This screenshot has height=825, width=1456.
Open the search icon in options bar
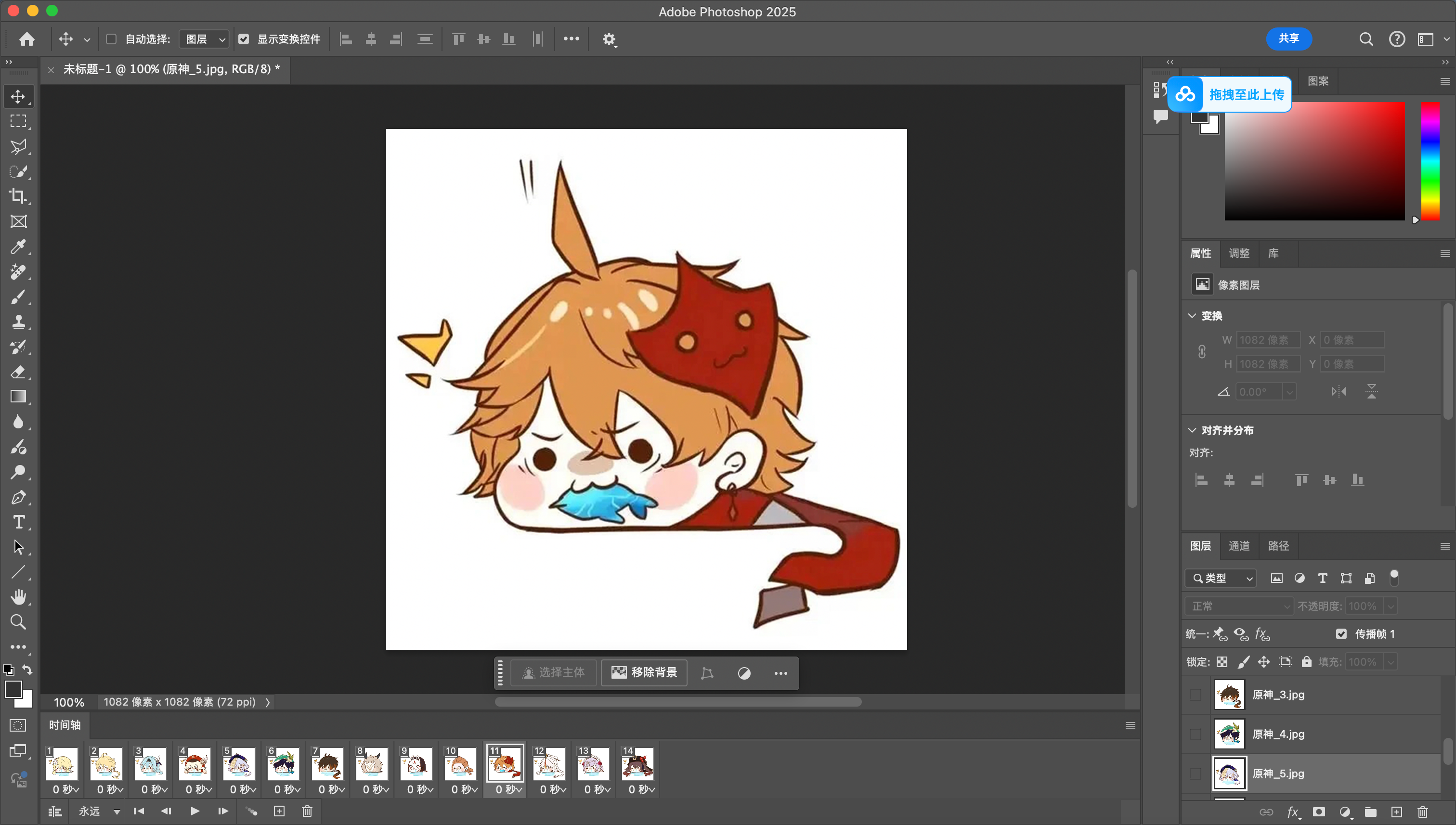[x=1366, y=39]
